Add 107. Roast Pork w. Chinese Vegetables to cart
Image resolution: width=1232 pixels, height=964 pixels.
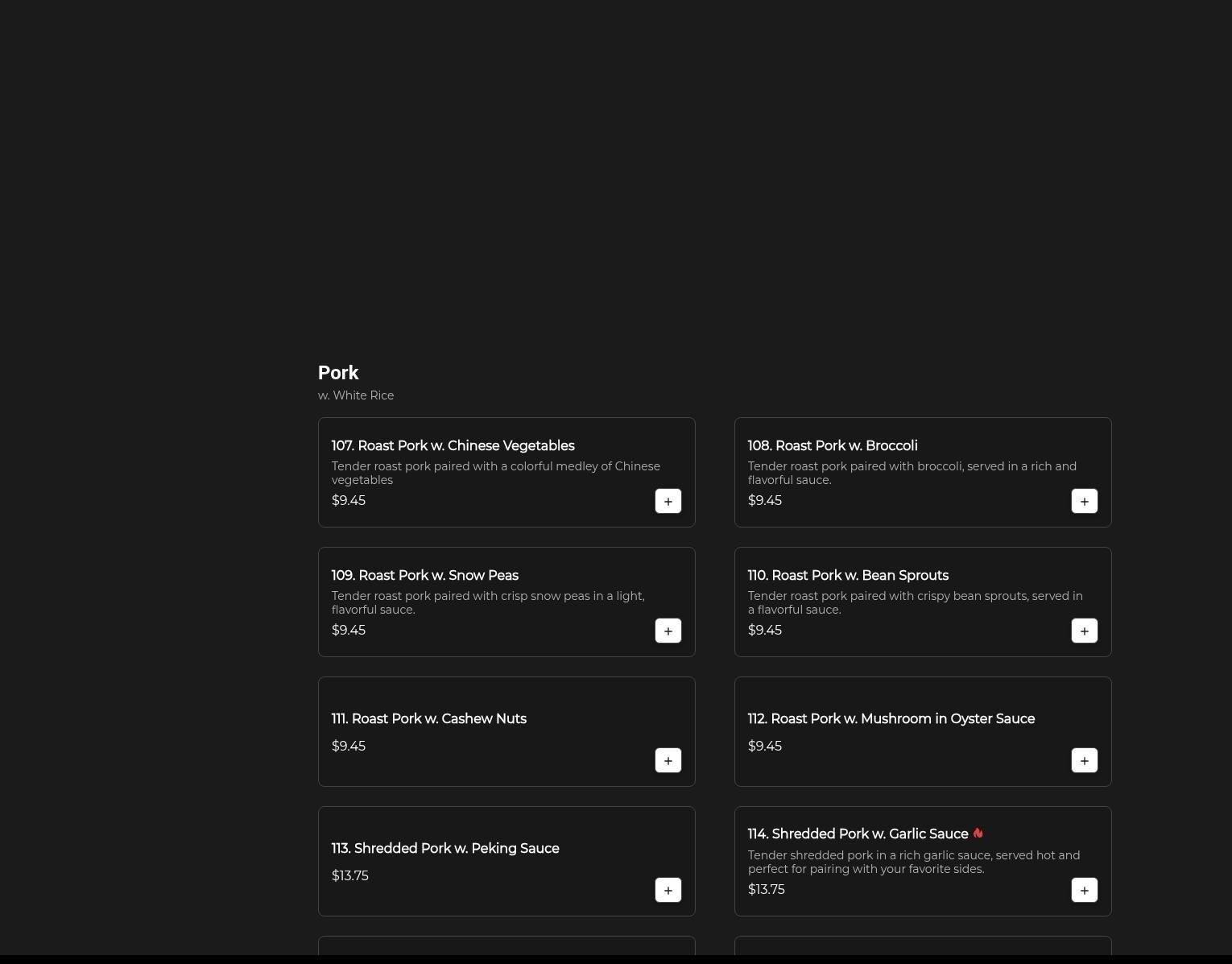(668, 501)
